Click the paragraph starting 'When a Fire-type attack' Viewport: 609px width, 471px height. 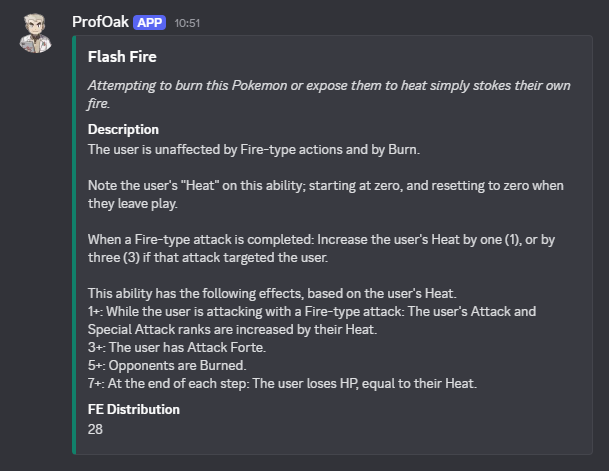(321, 249)
